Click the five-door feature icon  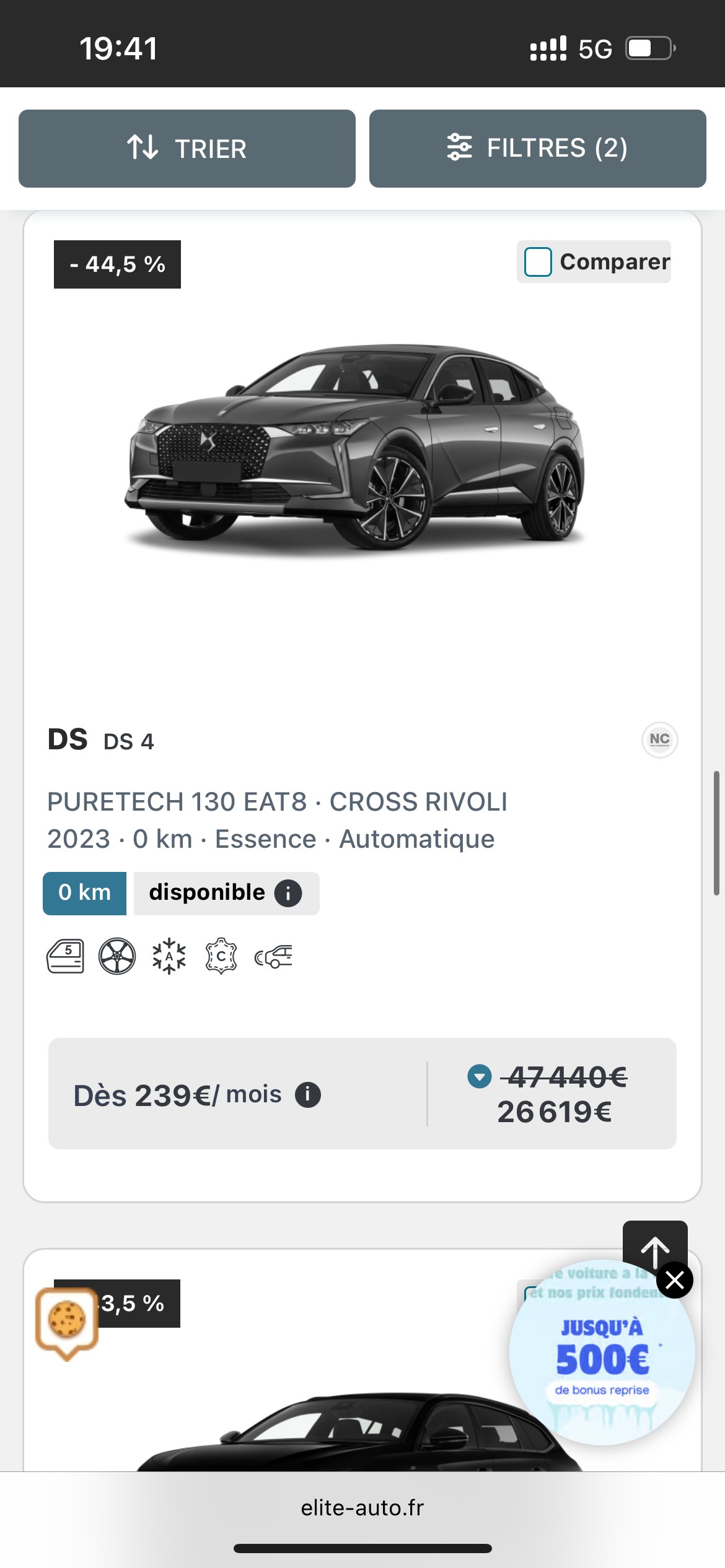[x=66, y=956]
